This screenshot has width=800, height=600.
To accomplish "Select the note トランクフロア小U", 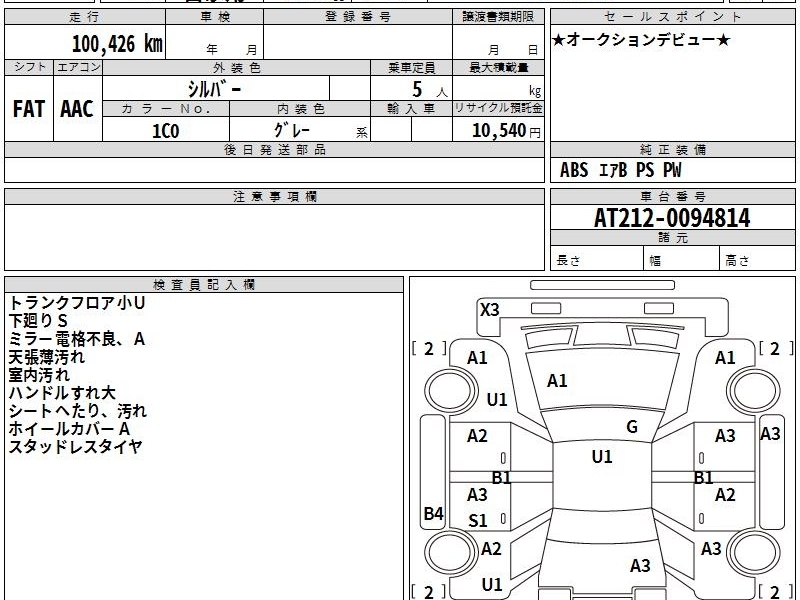I will coord(77,303).
